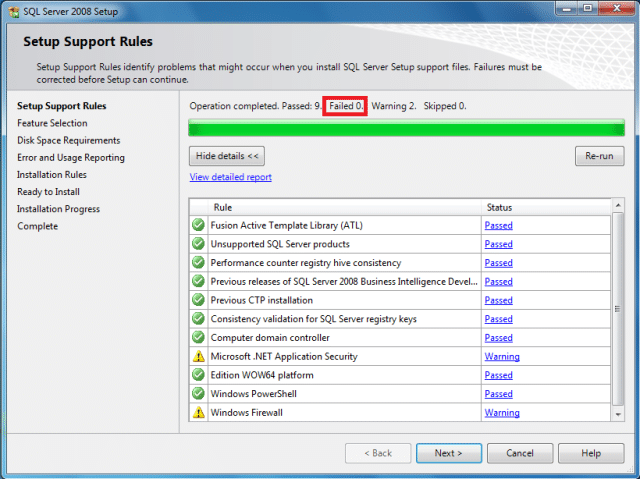Click the Warning 2 count text
The width and height of the screenshot is (640, 479).
click(394, 106)
